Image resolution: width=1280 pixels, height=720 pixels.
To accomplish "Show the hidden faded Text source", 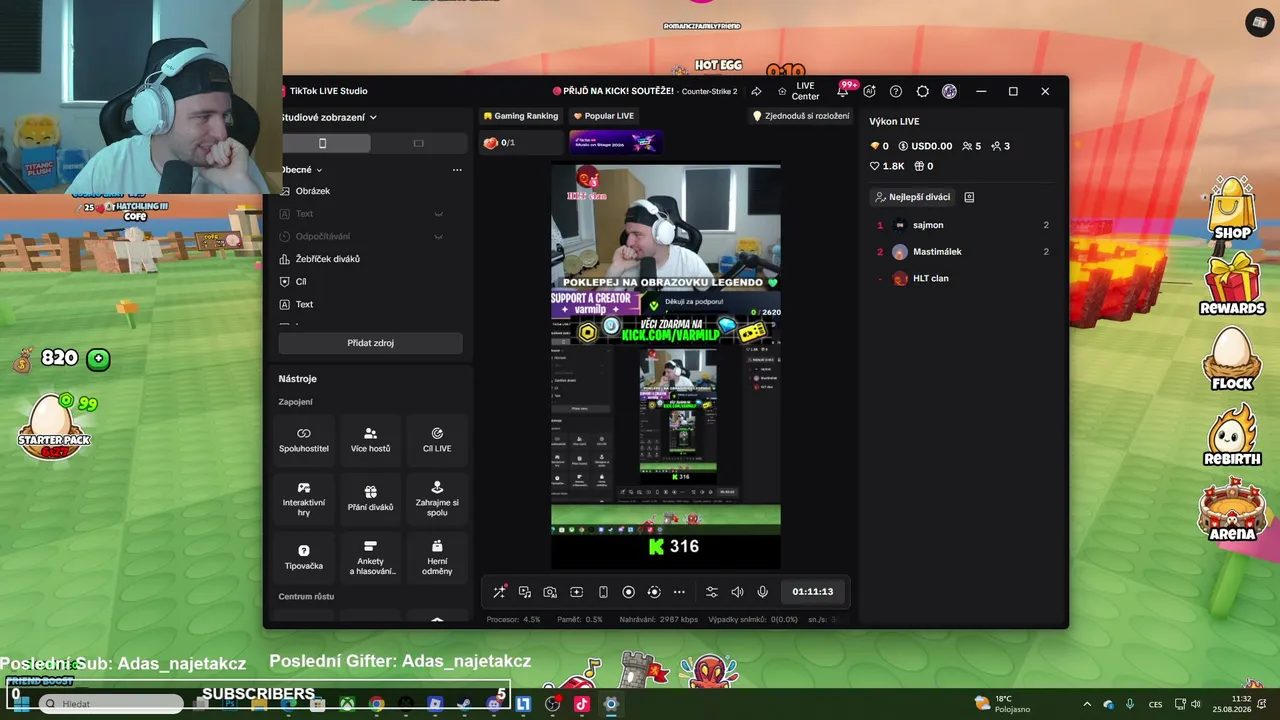I will (438, 214).
